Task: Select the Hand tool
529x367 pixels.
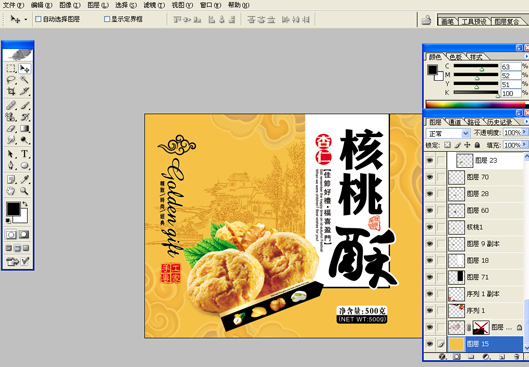Action: click(x=11, y=191)
